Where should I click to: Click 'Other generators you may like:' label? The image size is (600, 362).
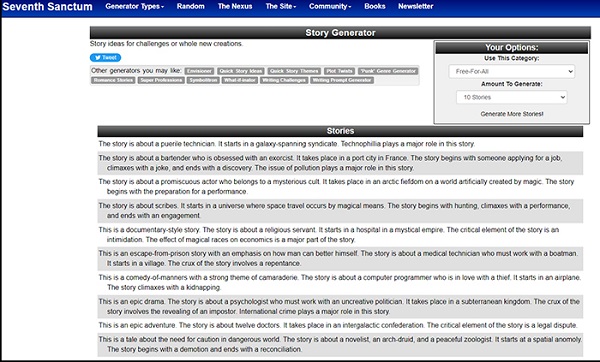[136, 71]
